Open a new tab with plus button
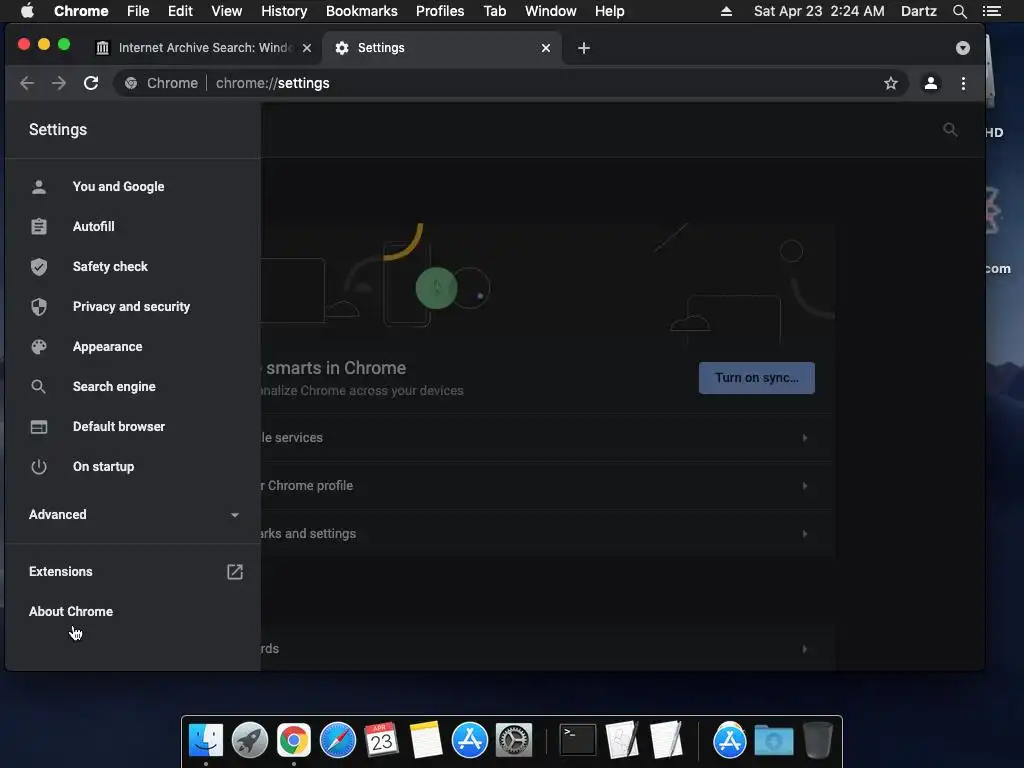The image size is (1024, 768). click(x=584, y=48)
